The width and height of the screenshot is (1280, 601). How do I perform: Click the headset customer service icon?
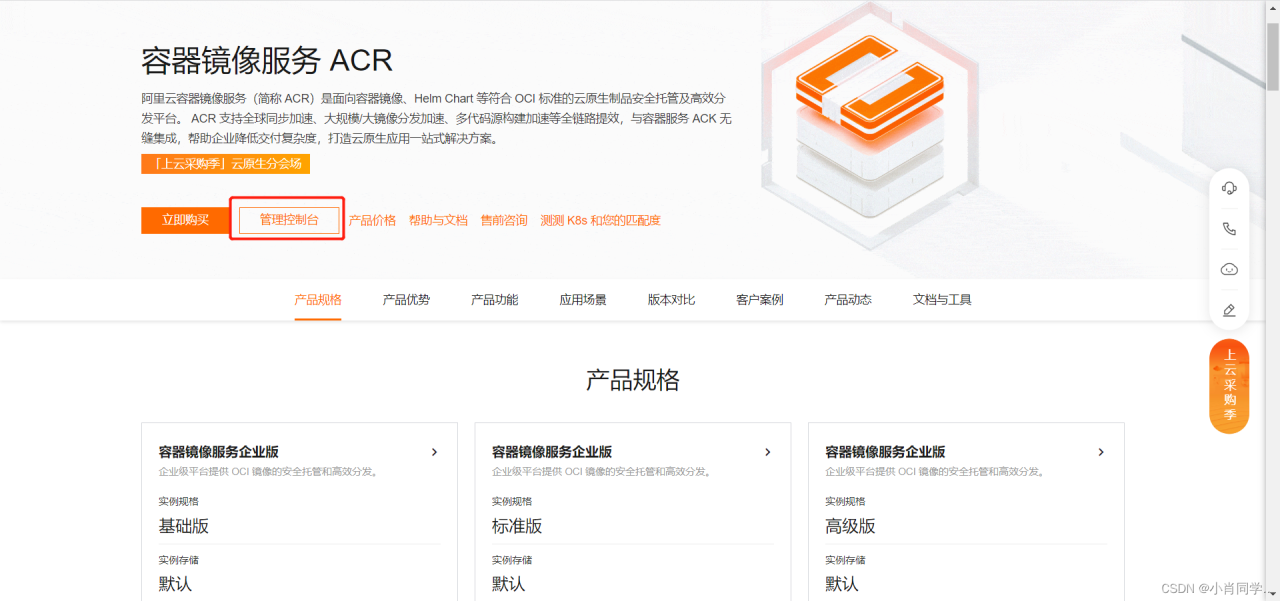point(1228,188)
